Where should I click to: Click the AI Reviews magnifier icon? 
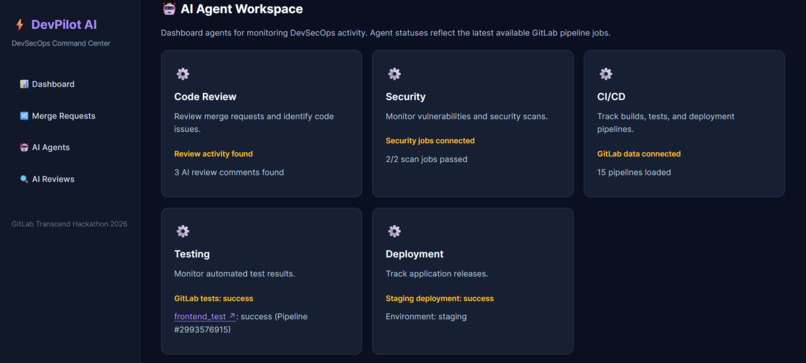click(x=24, y=179)
